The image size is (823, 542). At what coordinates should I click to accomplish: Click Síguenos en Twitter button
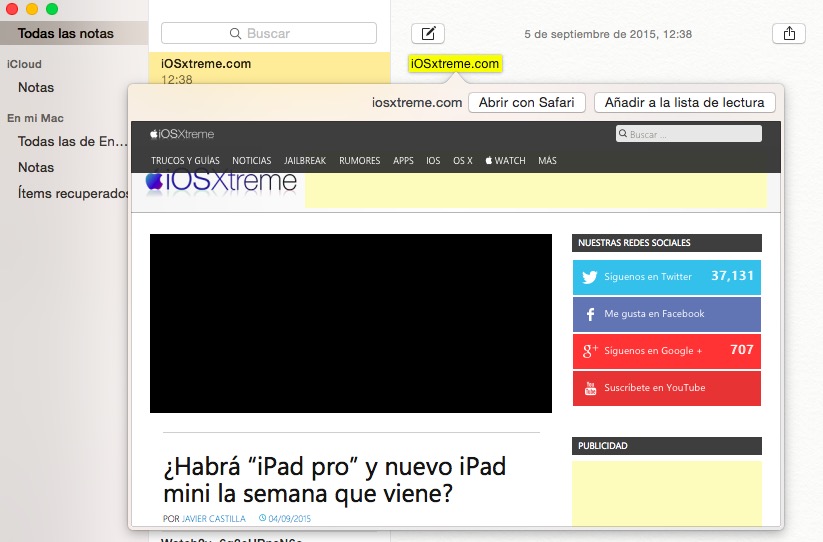(x=667, y=277)
